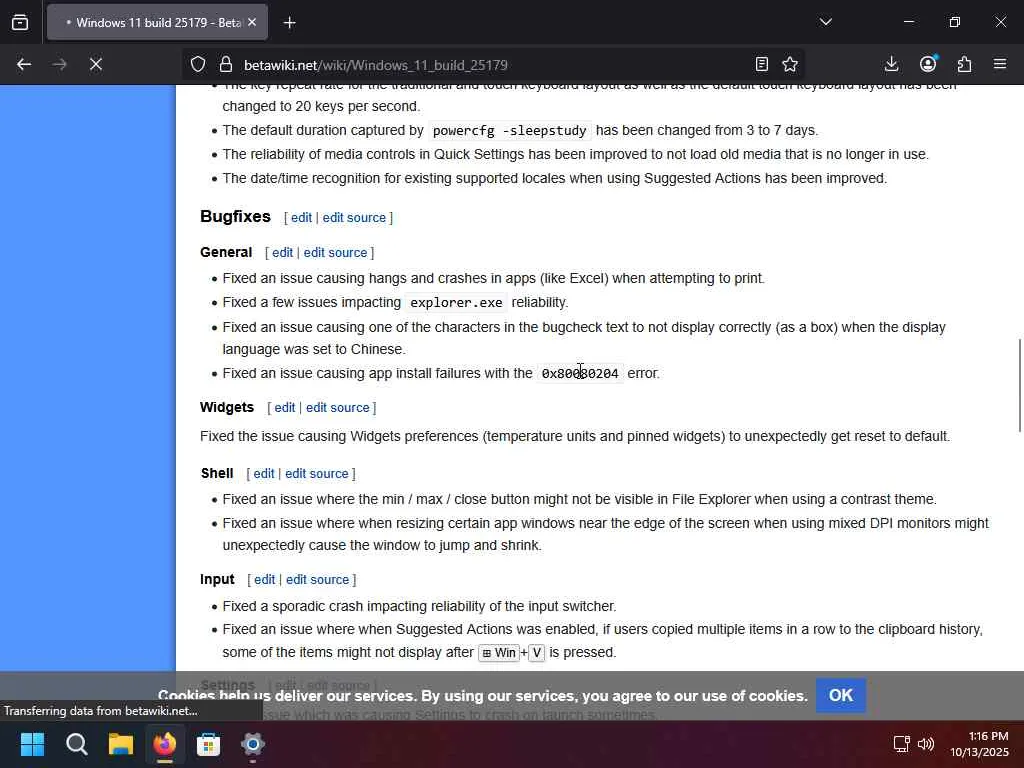Click edit source link next to General
1024x768 pixels.
[x=335, y=253]
